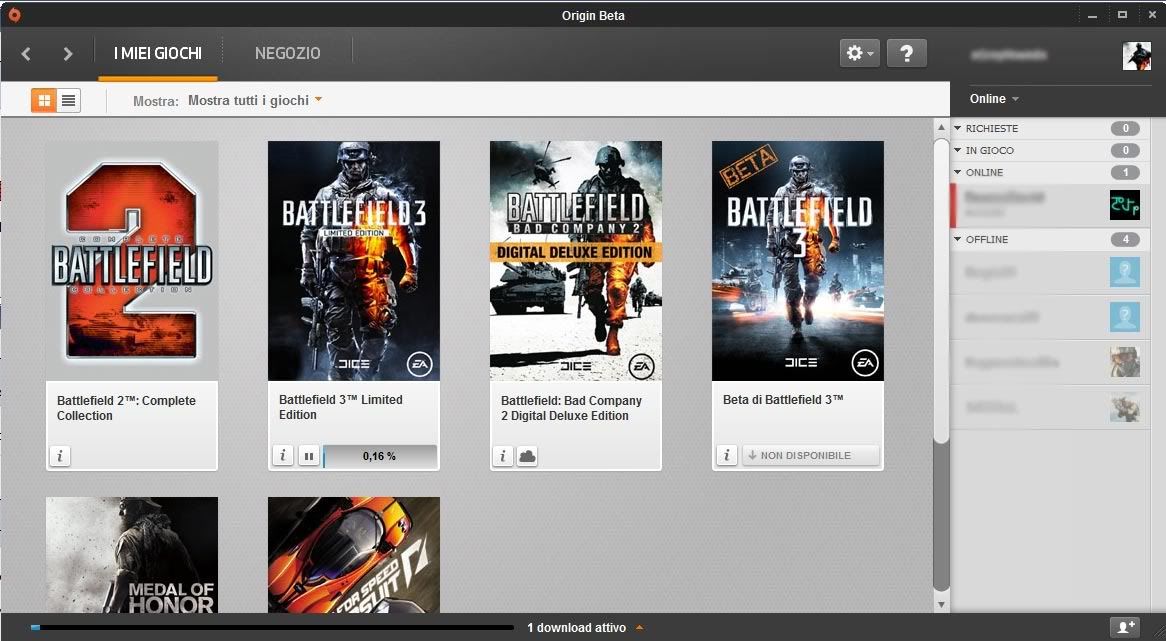
Task: Click info icon for Battlefield 2 Complete Collection
Action: (60, 456)
